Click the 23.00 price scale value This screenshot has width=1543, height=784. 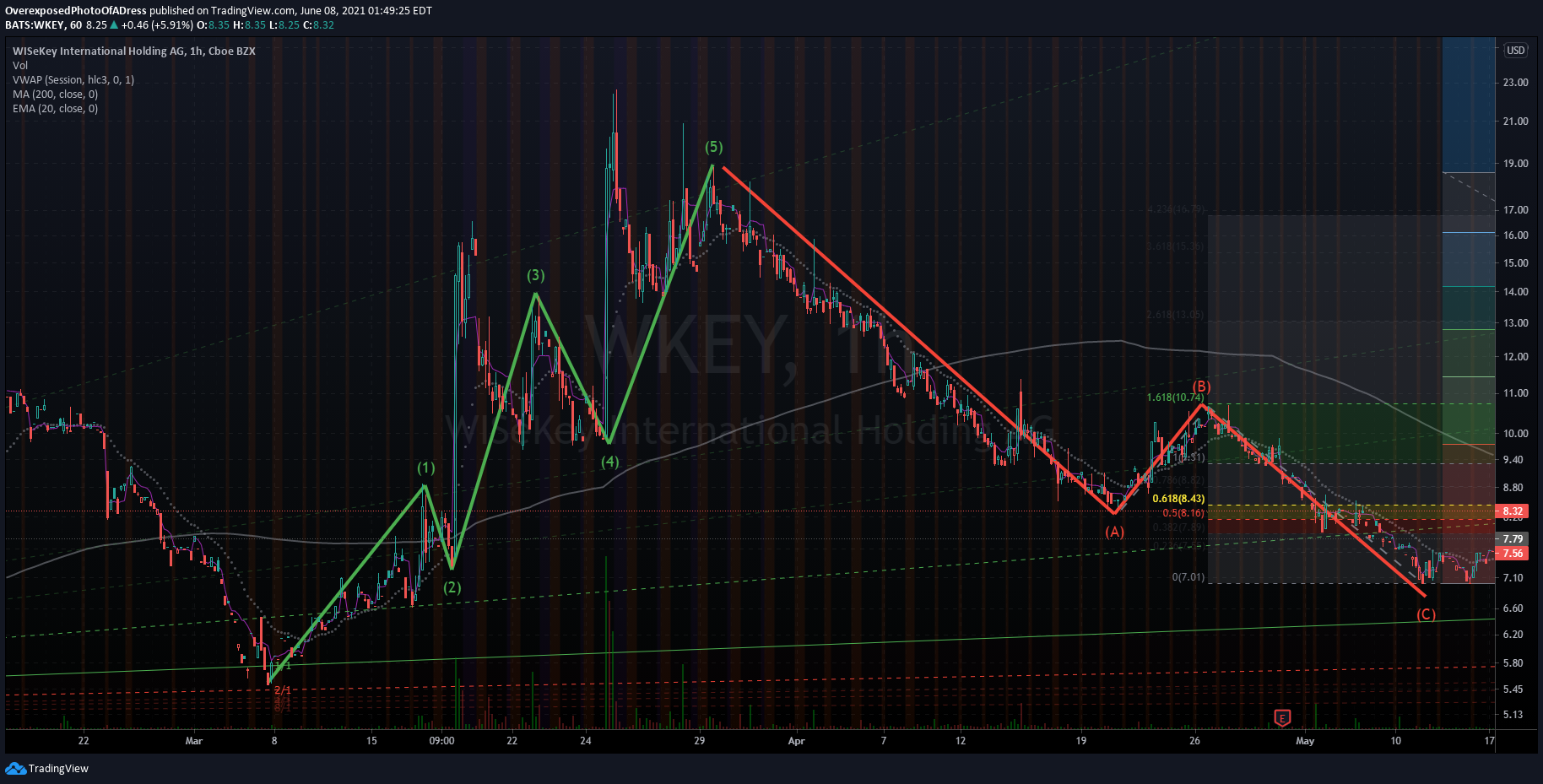click(x=1516, y=83)
